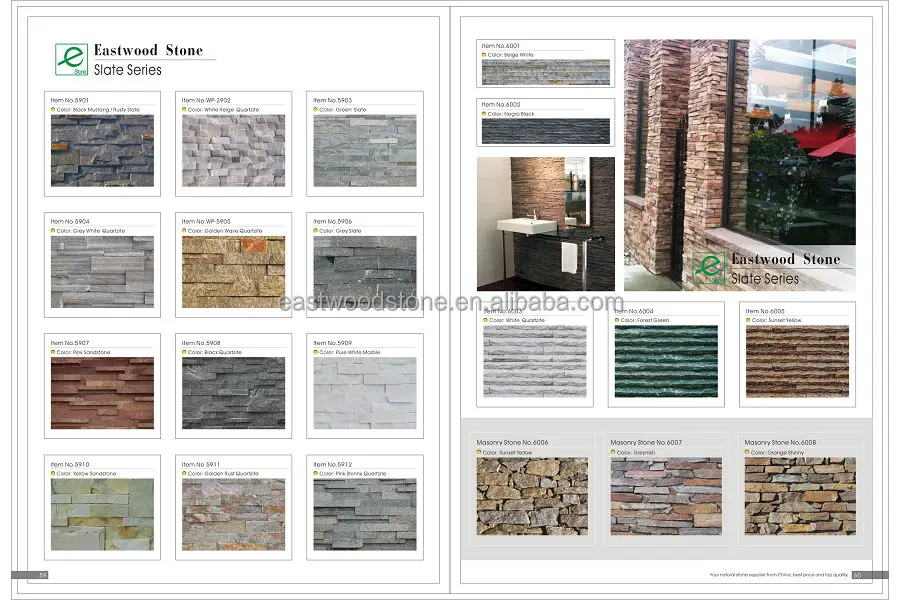Click the "Item No.6004" label
The image size is (900, 600).
634,311
